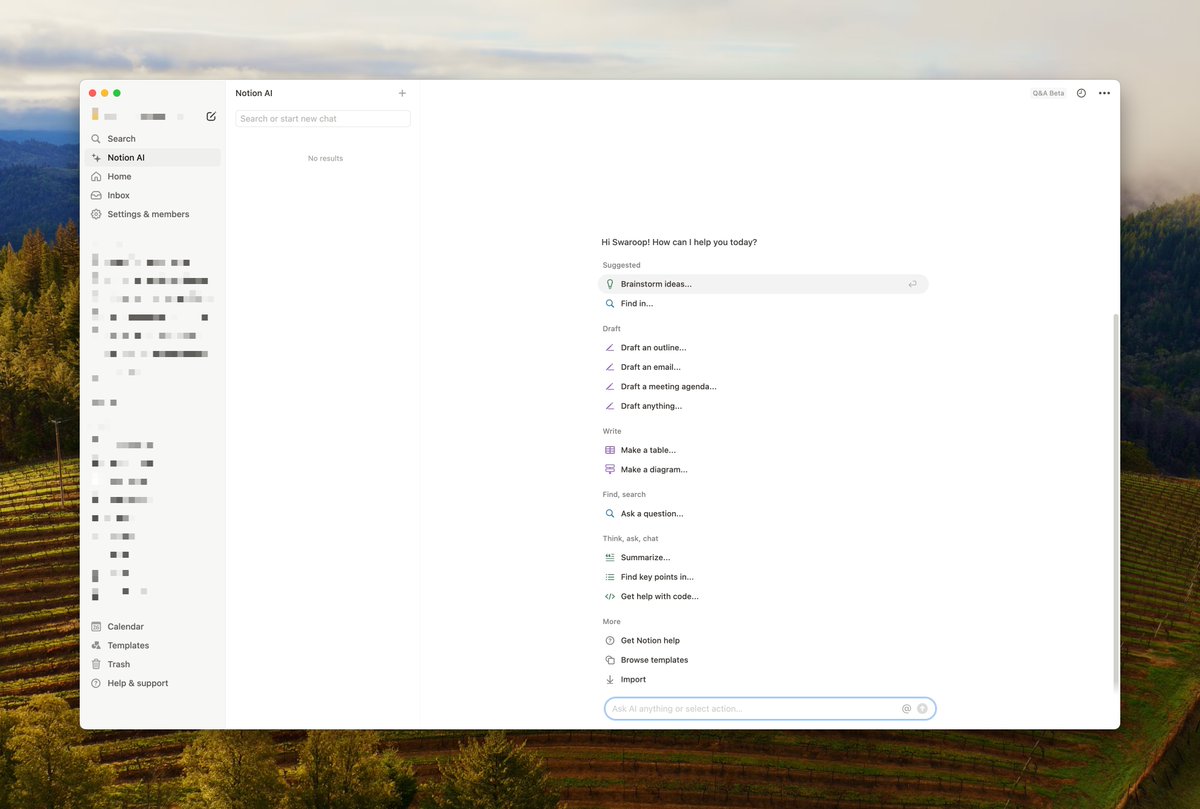
Task: Click the pencil icon beside Draft an email
Action: pyautogui.click(x=610, y=367)
